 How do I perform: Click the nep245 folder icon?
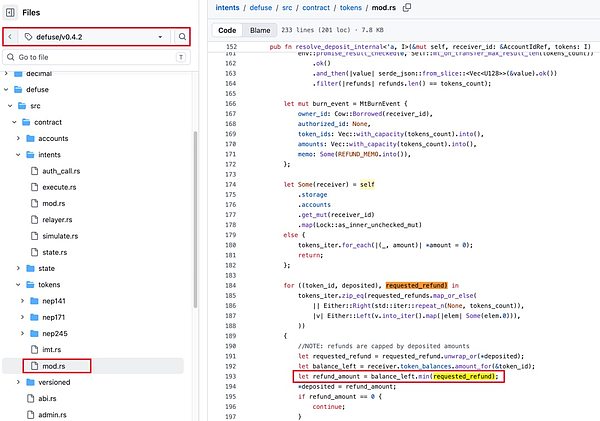click(34, 333)
